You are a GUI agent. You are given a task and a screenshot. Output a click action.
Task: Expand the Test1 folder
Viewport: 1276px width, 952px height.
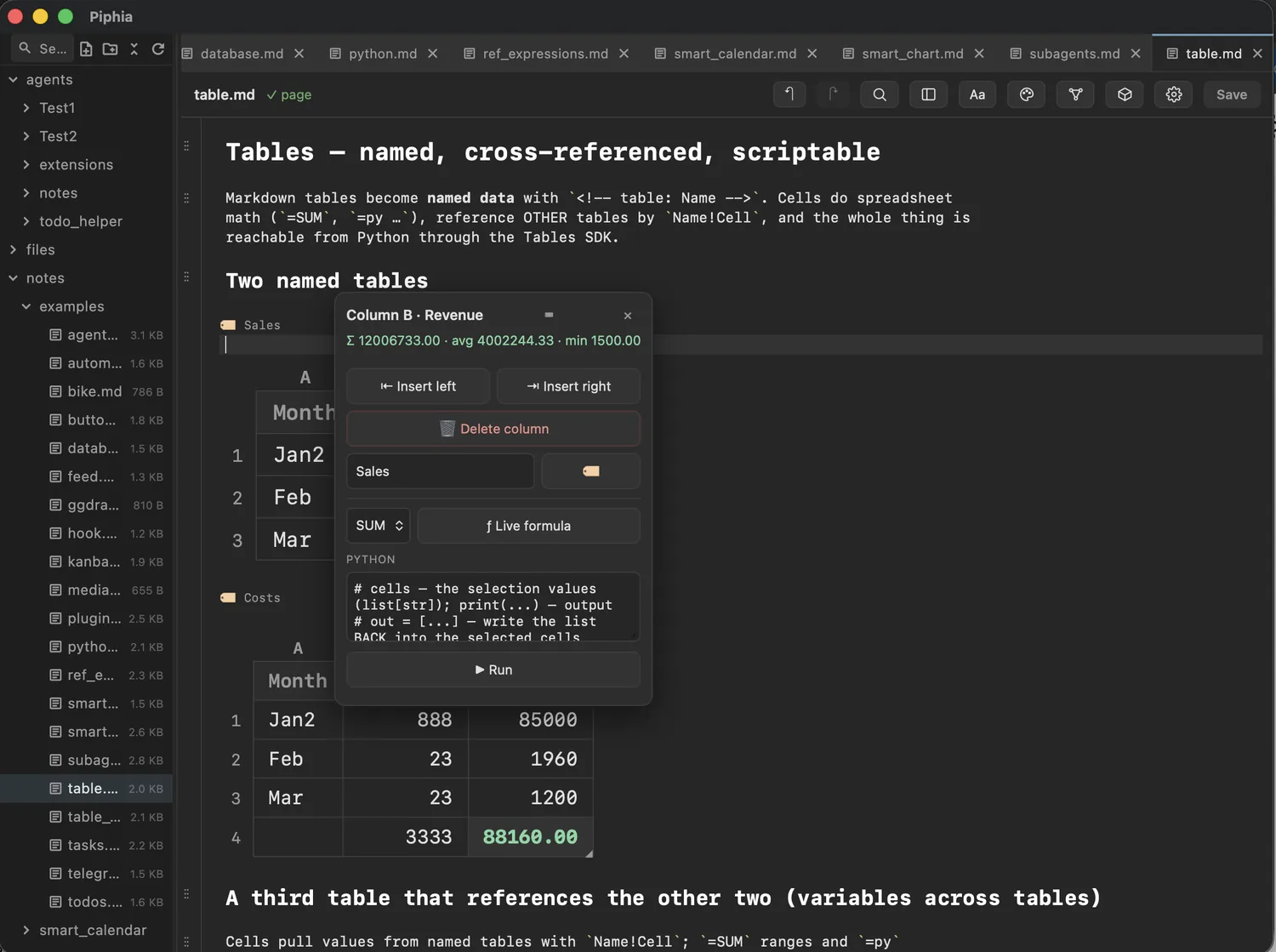click(x=26, y=108)
